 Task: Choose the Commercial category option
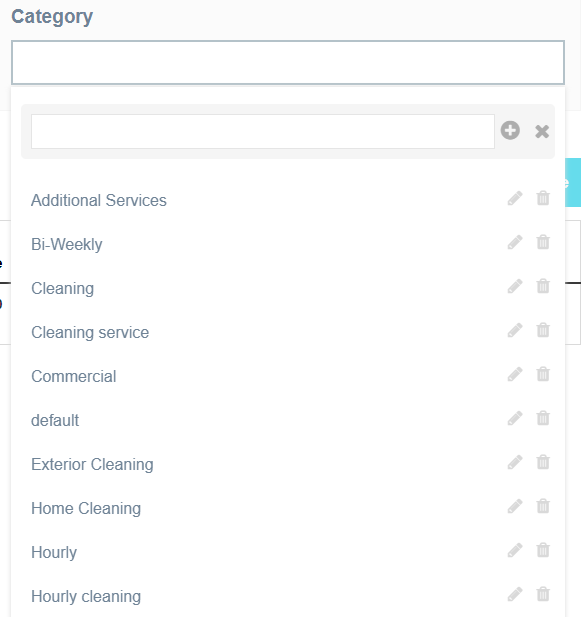[74, 377]
